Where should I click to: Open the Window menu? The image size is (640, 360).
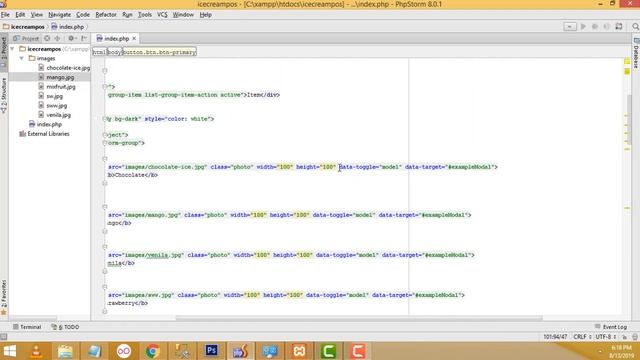click(x=183, y=15)
